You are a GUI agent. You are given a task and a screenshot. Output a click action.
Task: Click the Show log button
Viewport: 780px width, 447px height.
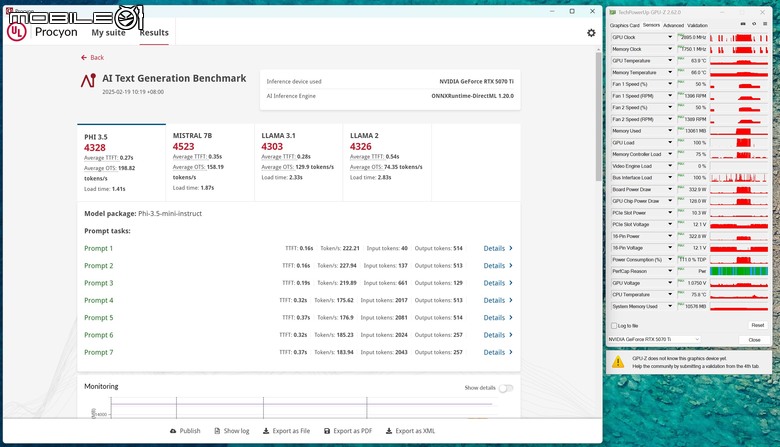(x=232, y=431)
